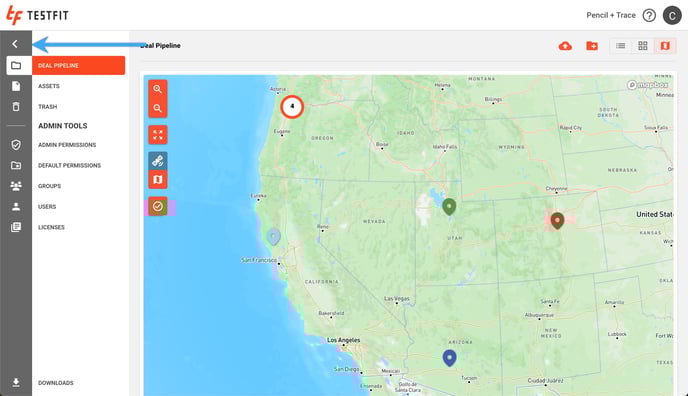
Task: Collapse the sidebar with the back chevron
Action: click(x=15, y=44)
